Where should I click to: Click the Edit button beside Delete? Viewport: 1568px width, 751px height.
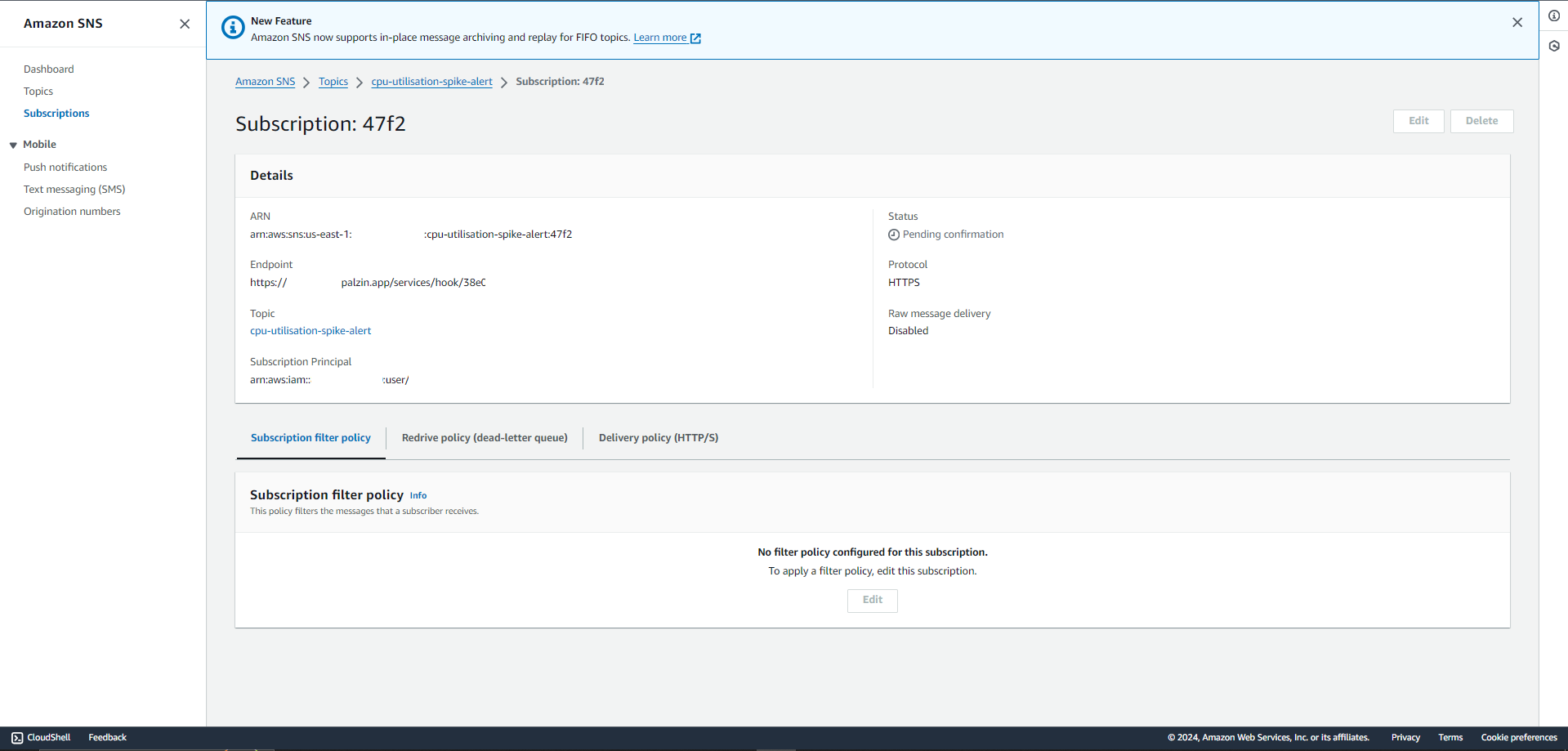pos(1418,121)
